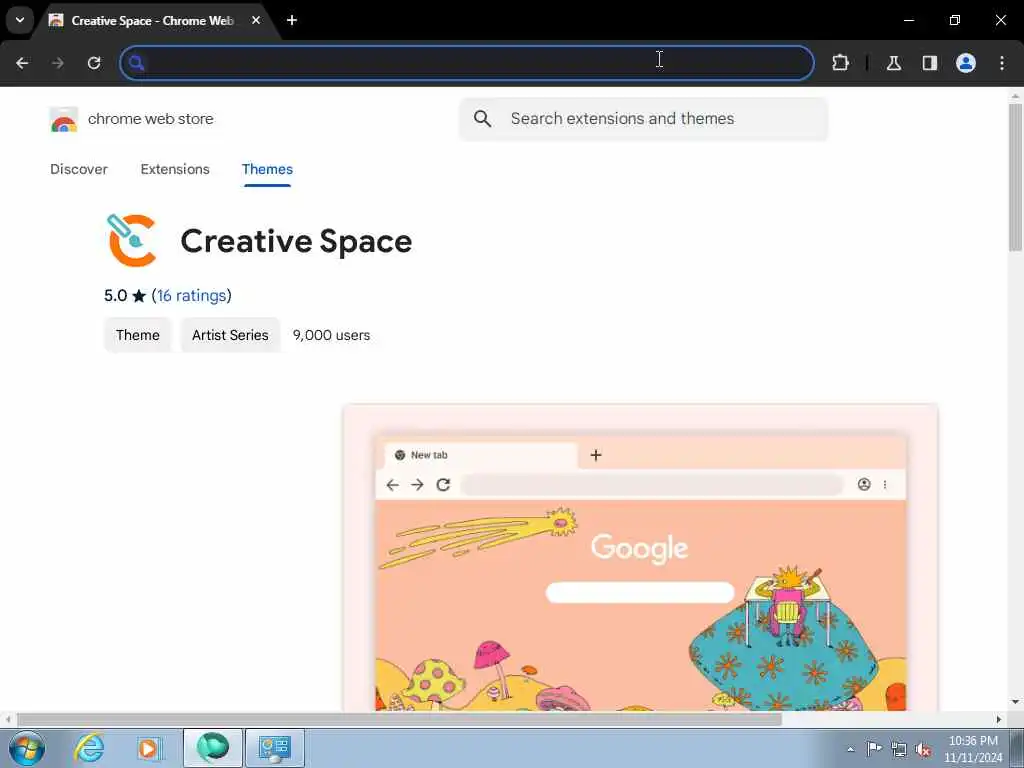Open Windows Media Player taskbar icon
This screenshot has width=1024, height=768.
tap(149, 748)
